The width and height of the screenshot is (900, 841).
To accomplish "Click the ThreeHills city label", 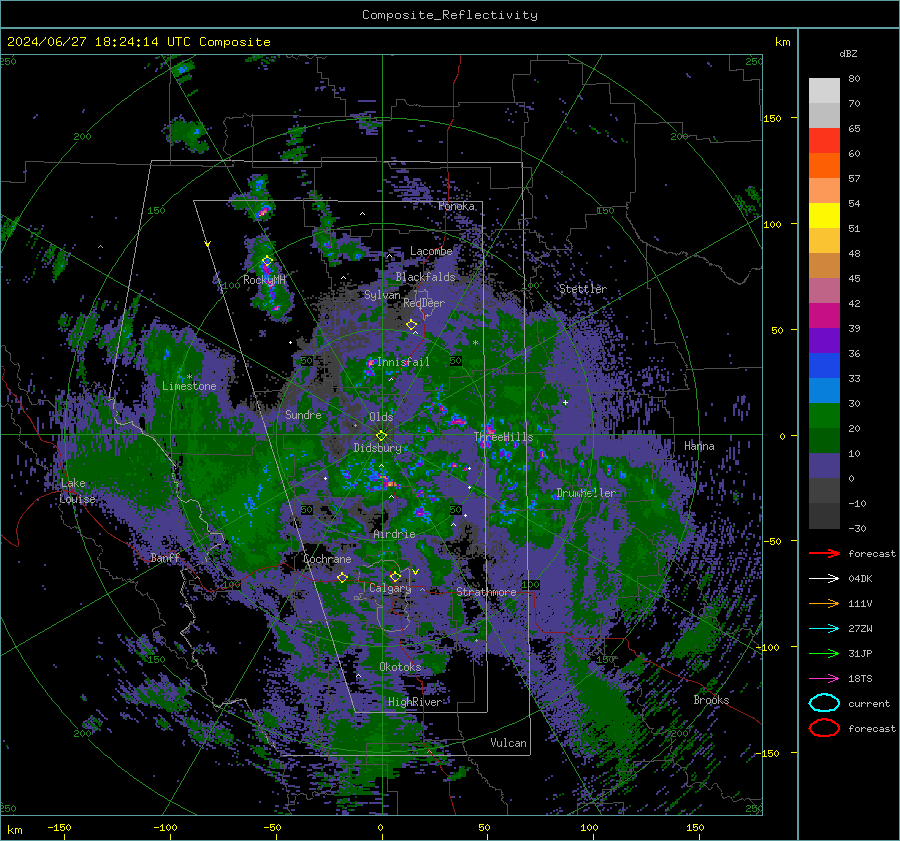I will click(x=503, y=437).
